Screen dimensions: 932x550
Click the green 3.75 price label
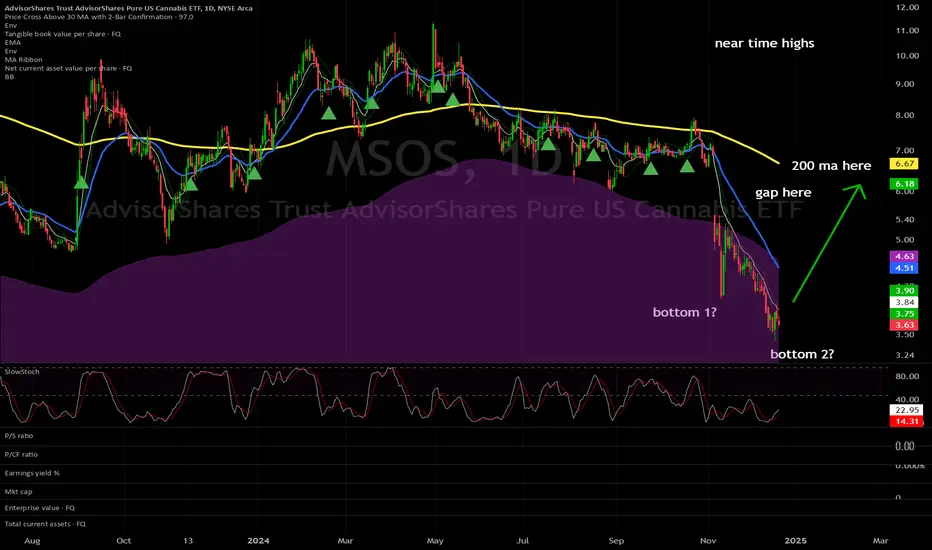(x=904, y=314)
